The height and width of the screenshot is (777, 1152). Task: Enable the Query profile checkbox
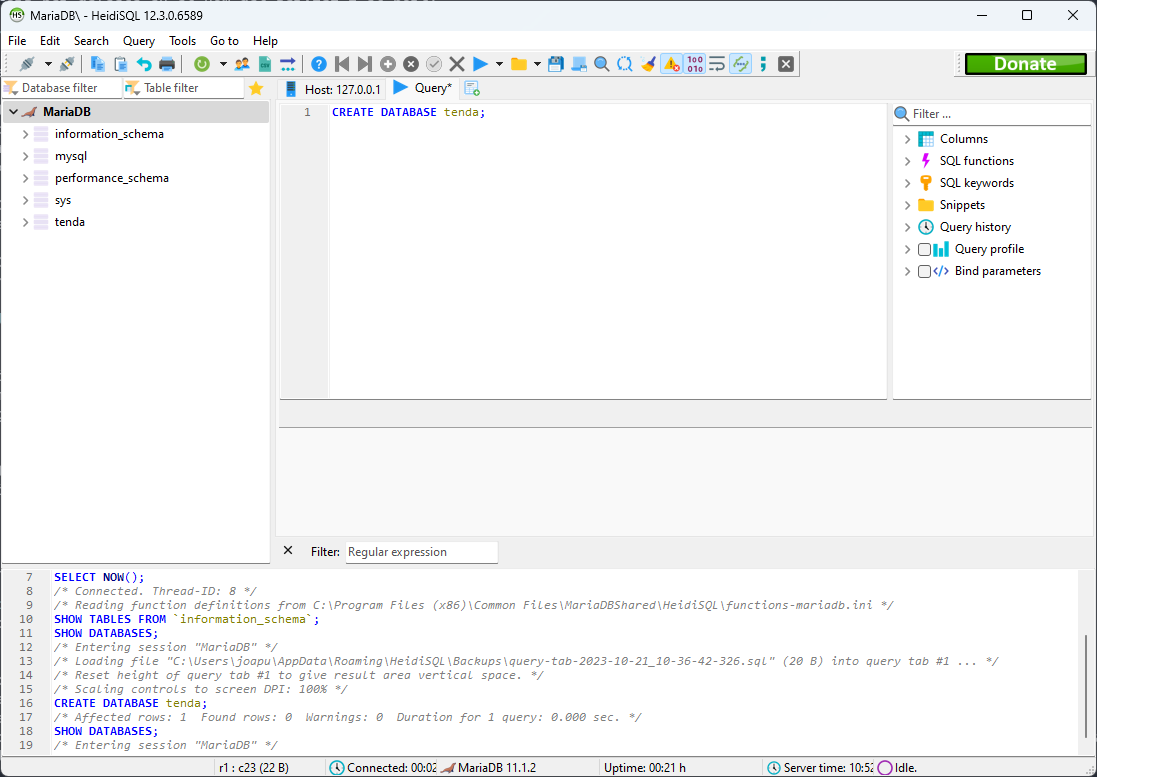(x=924, y=249)
